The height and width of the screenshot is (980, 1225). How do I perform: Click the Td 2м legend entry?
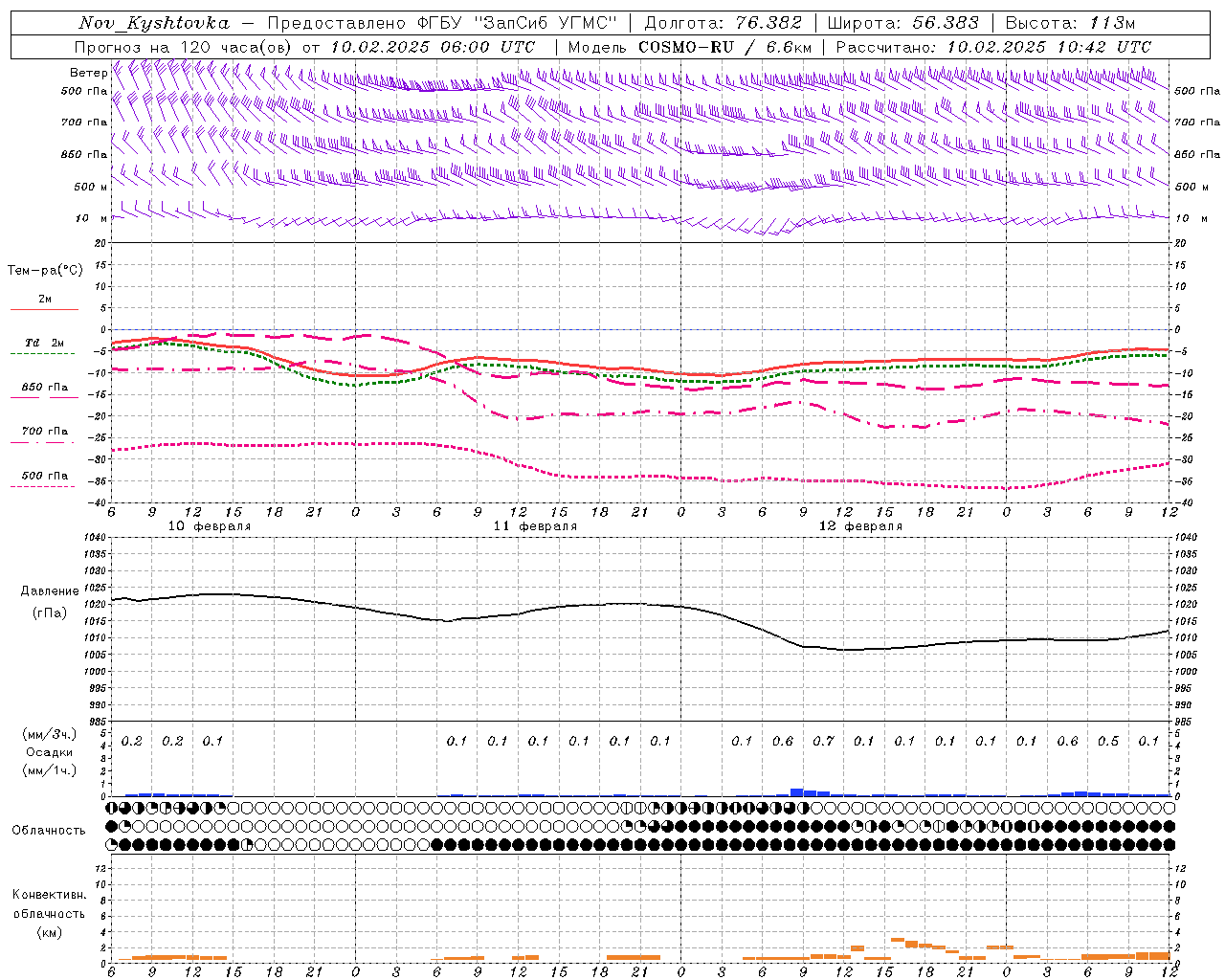[45, 343]
